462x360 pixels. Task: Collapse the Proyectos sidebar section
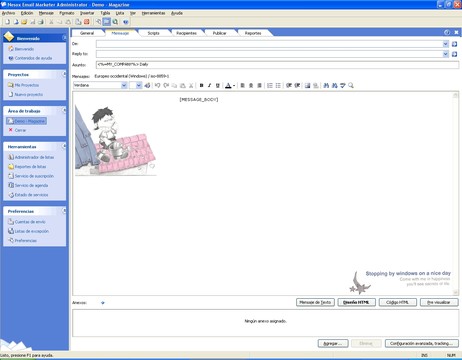[64, 74]
